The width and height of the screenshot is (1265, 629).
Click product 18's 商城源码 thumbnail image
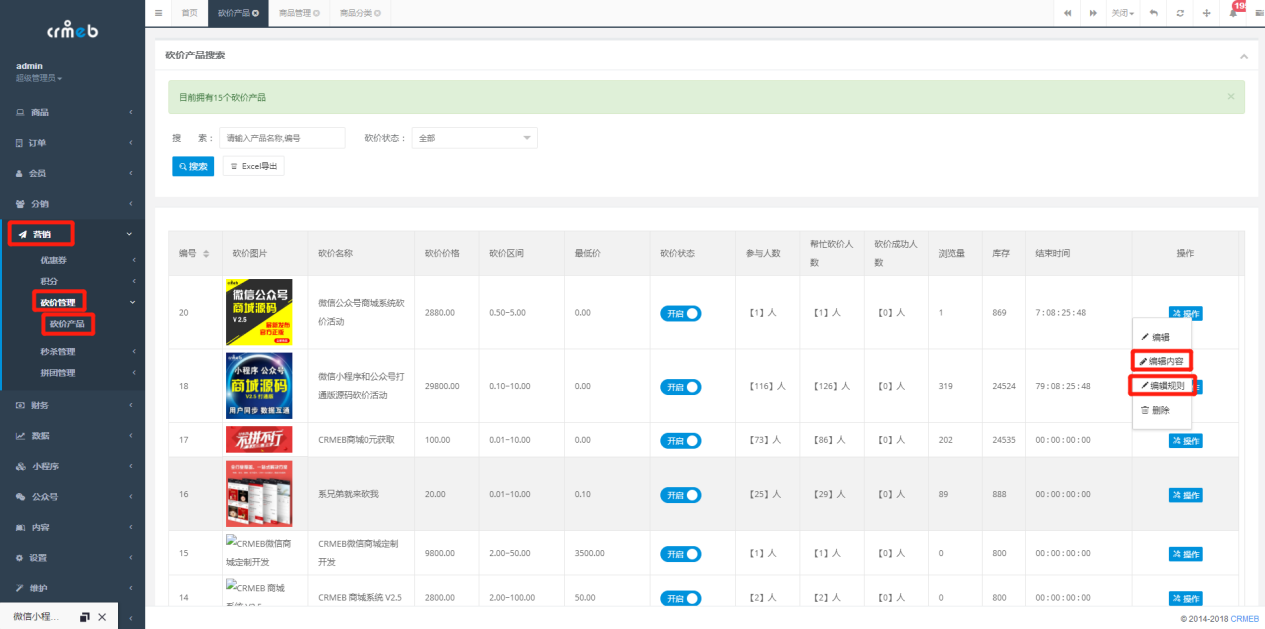pyautogui.click(x=259, y=386)
